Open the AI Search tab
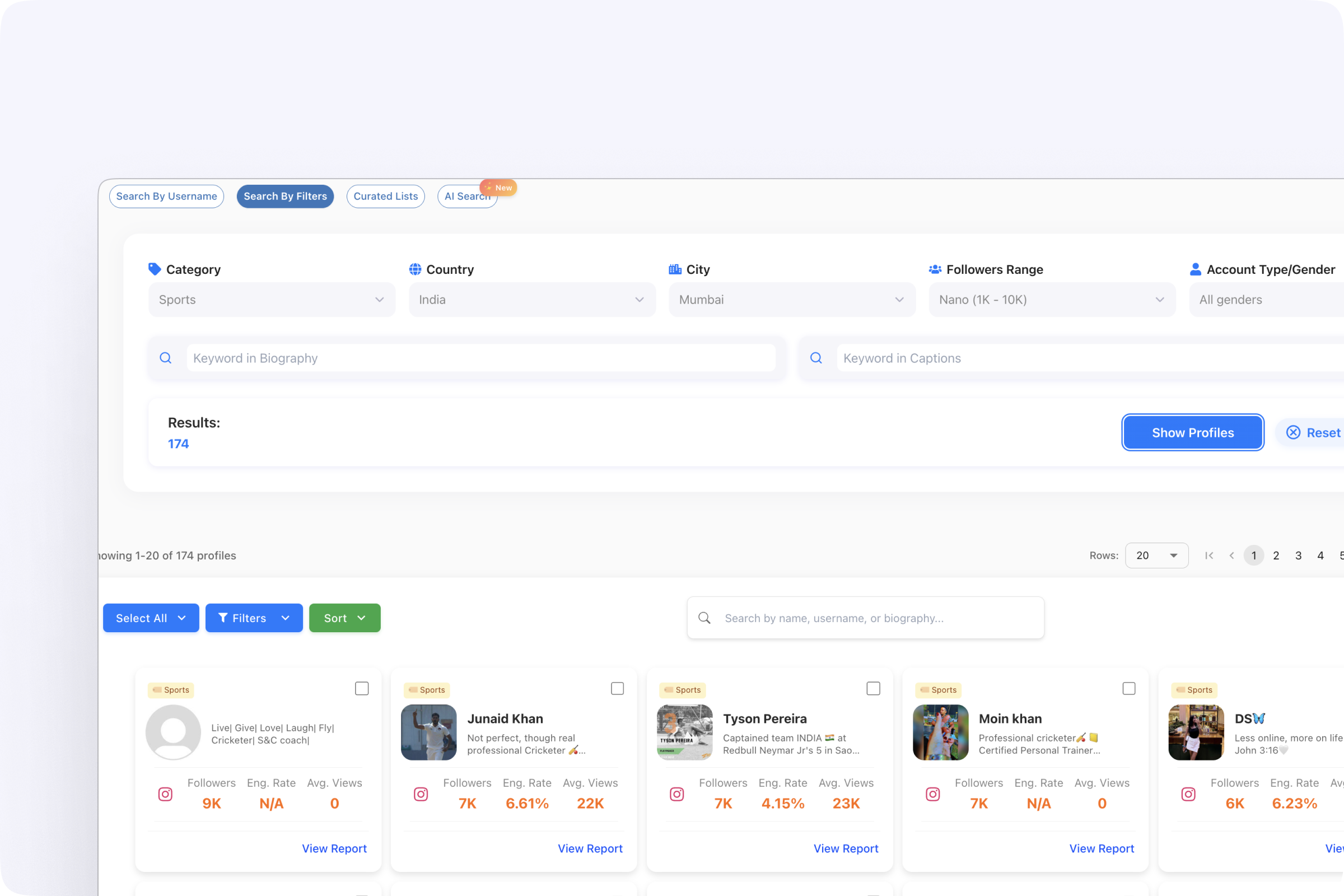1344x896 pixels. (x=467, y=196)
